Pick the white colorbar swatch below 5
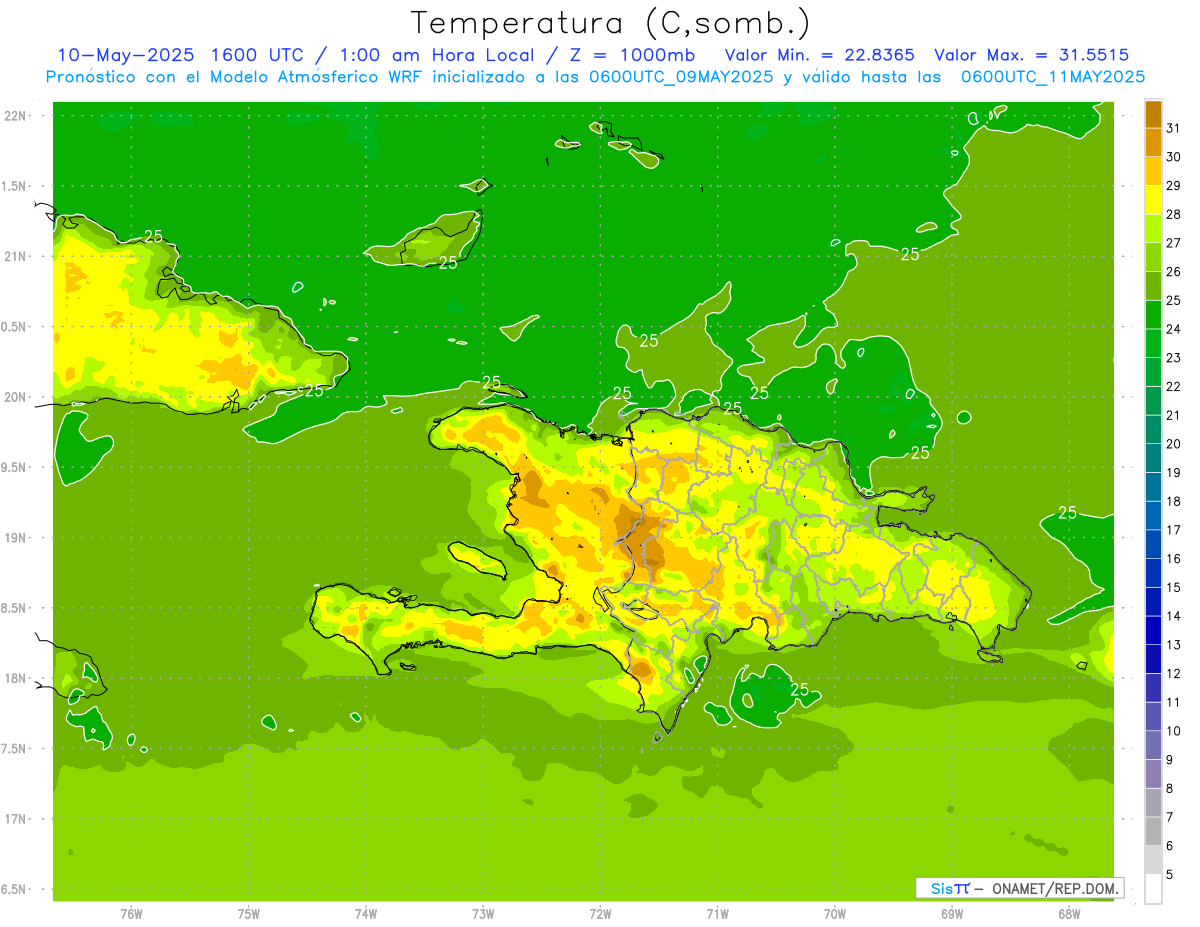This screenshot has width=1200, height=927. (x=1153, y=889)
